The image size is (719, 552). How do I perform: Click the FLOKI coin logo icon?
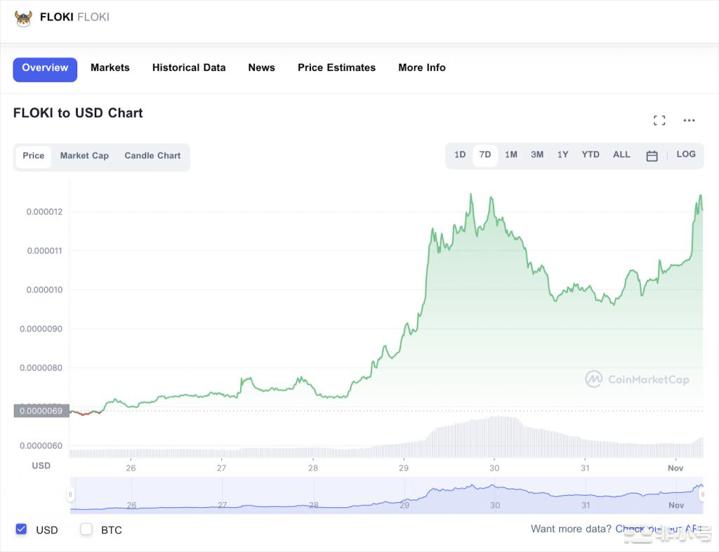click(x=23, y=17)
